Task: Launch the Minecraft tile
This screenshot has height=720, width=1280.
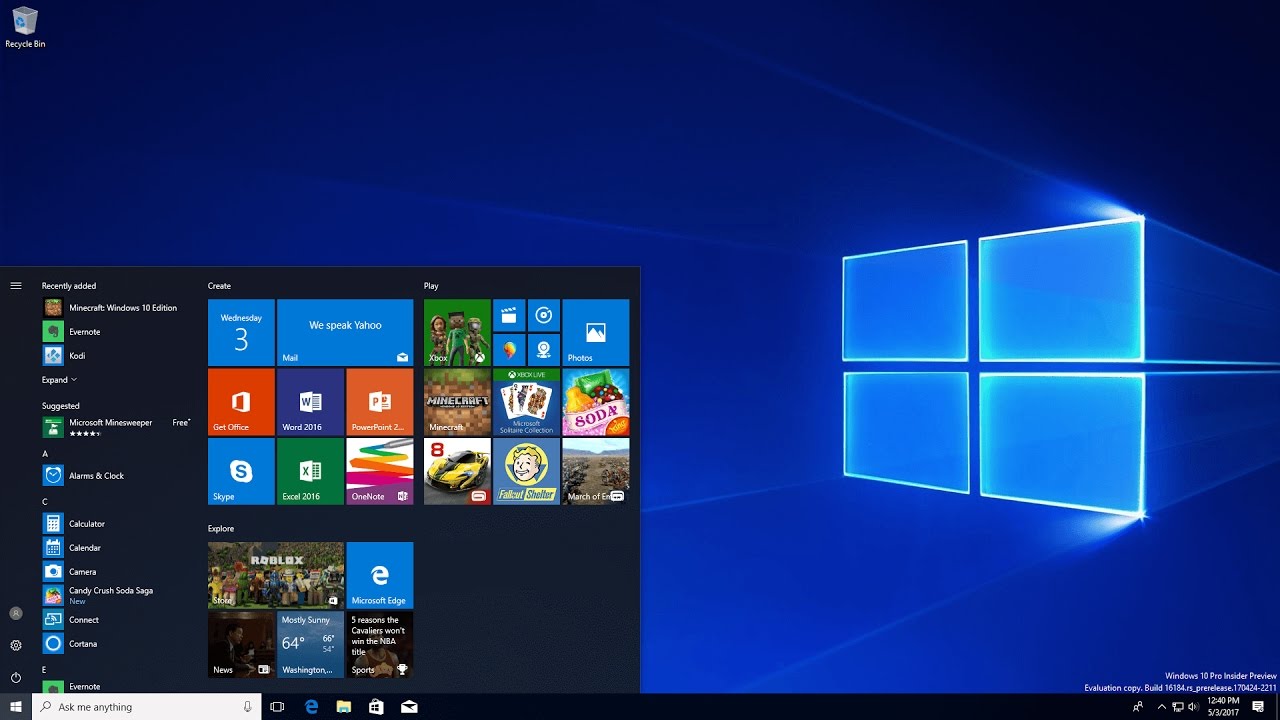Action: click(457, 402)
